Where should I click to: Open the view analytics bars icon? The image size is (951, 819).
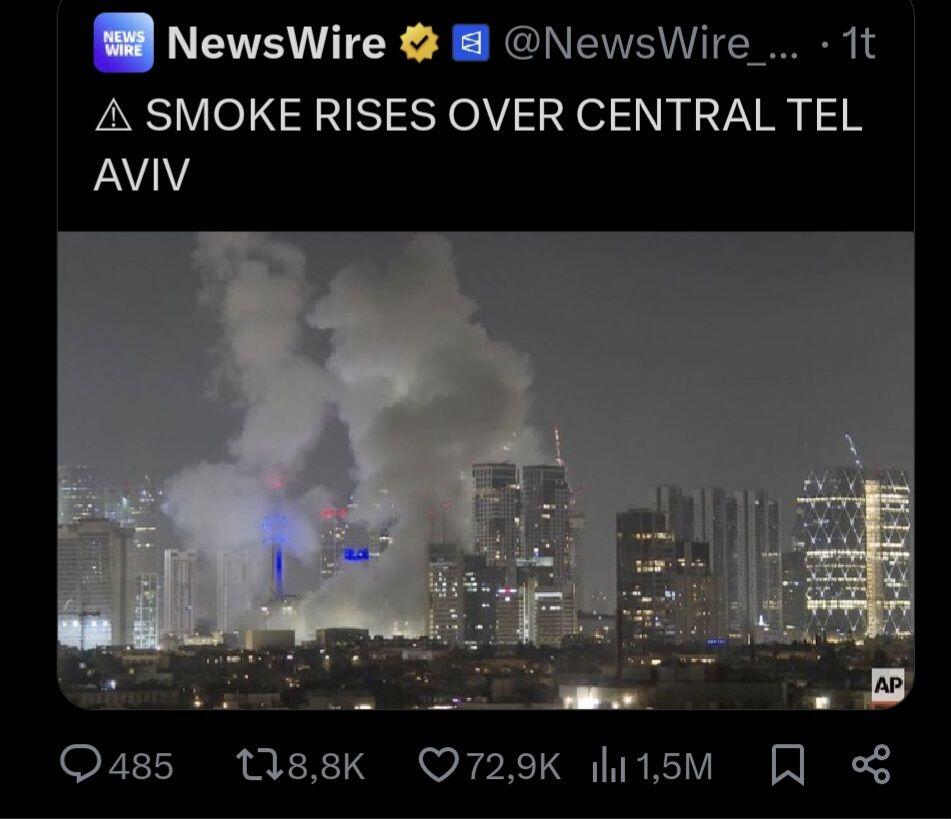point(608,766)
